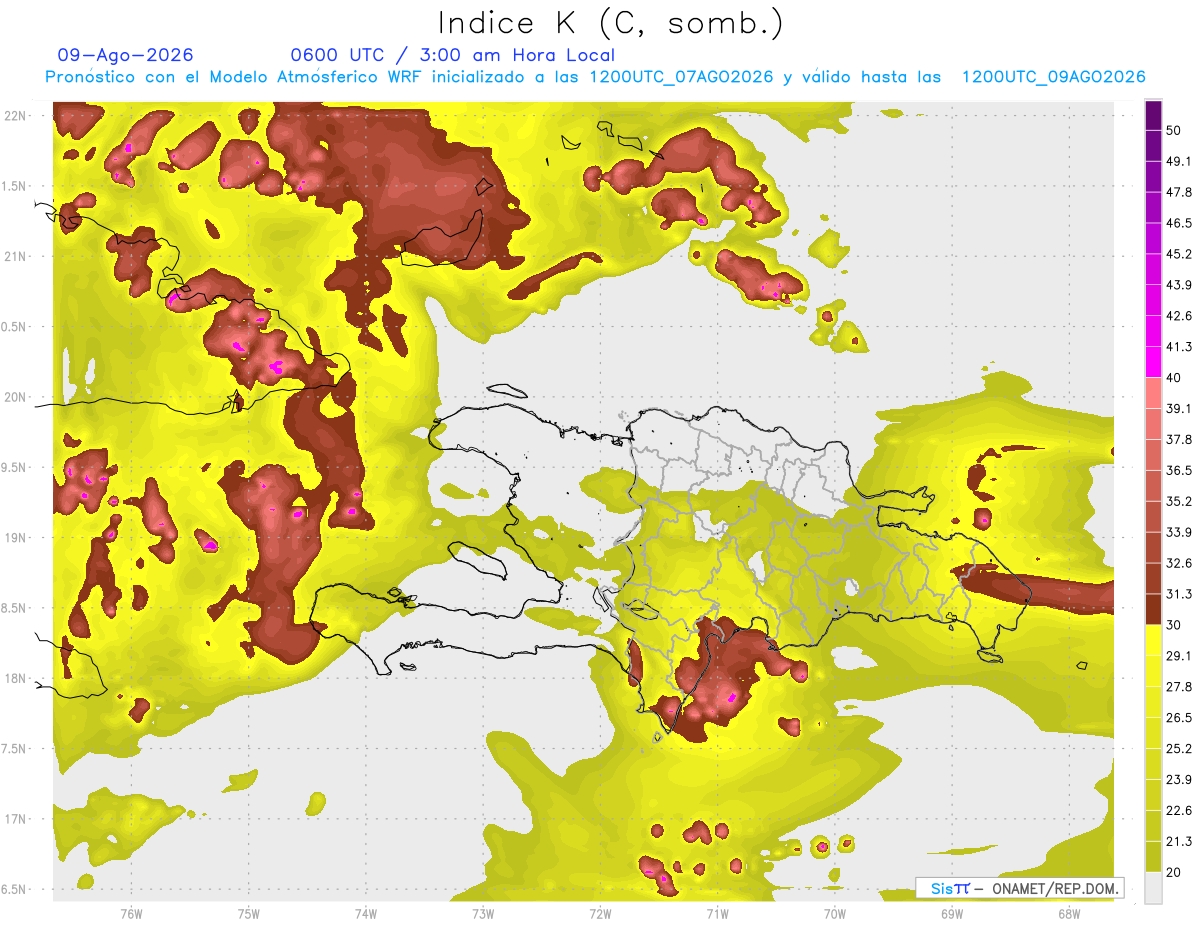Click the "69W" longitude axis label
This screenshot has height=927, width=1200.
952,913
